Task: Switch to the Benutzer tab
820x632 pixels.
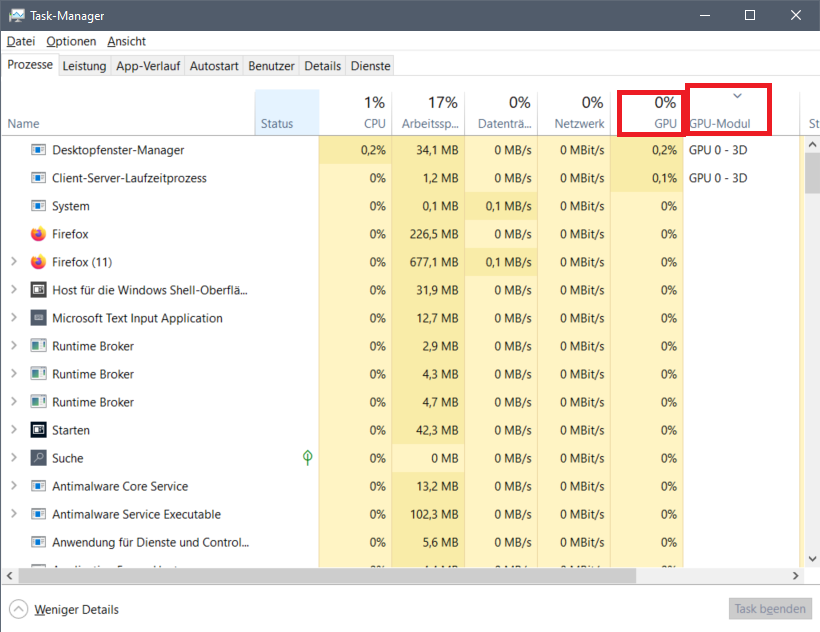Action: click(271, 66)
